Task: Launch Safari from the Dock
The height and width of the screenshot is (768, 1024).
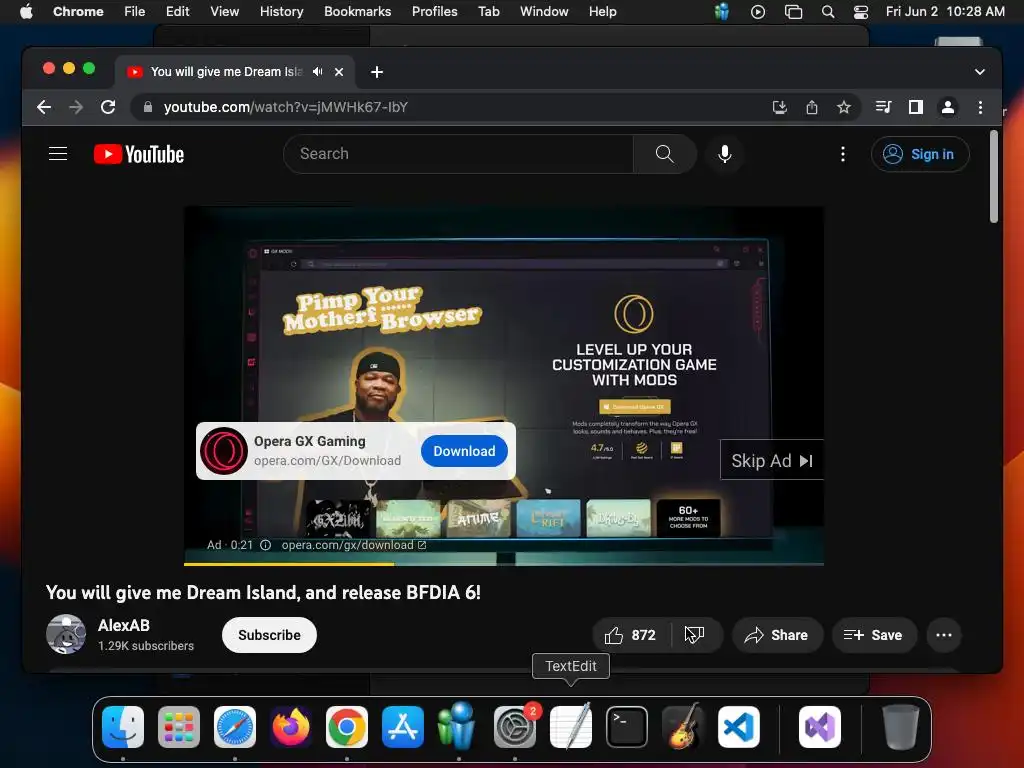Action: (x=235, y=727)
